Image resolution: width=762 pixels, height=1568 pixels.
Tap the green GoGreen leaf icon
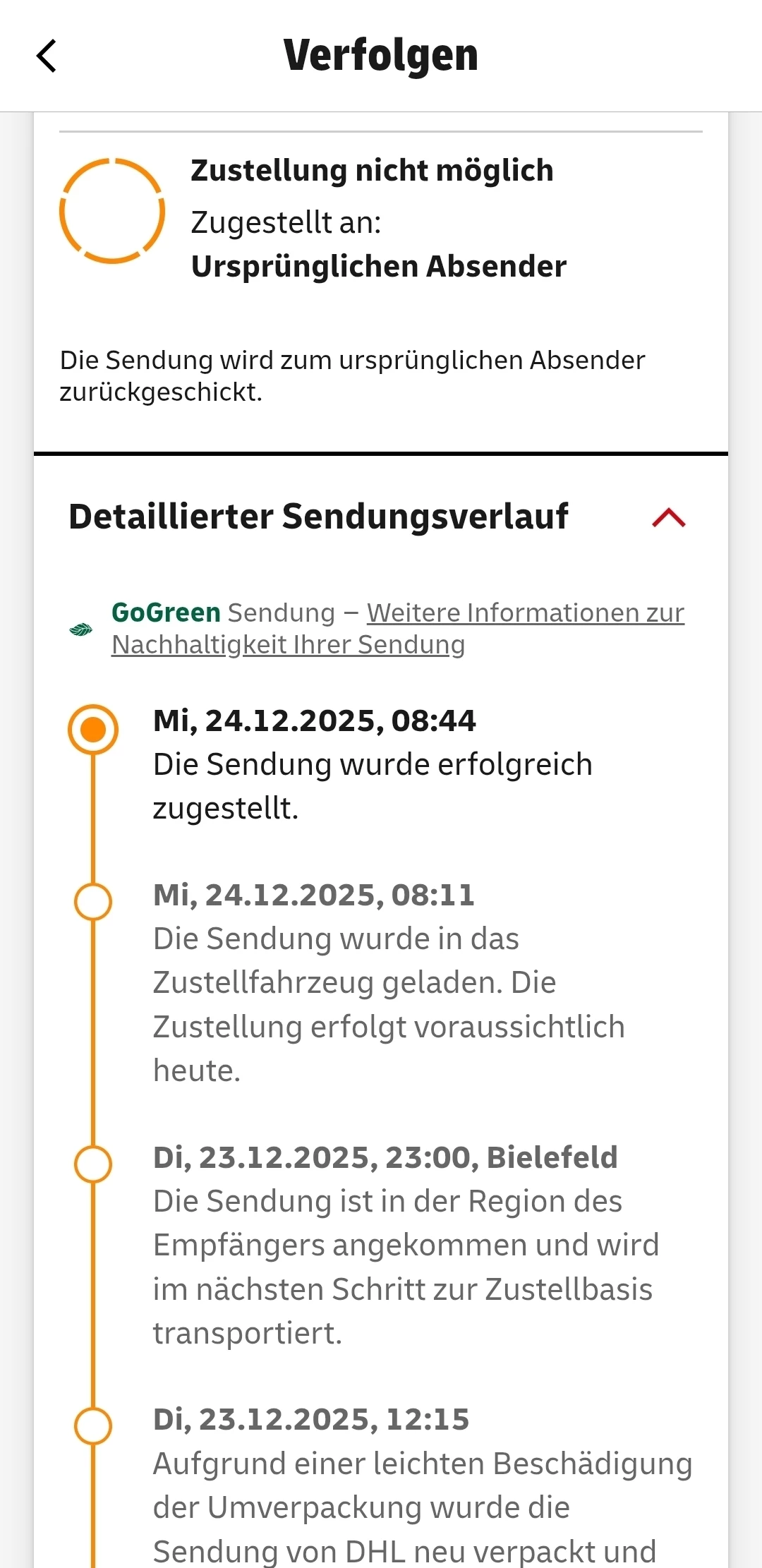[x=81, y=629]
